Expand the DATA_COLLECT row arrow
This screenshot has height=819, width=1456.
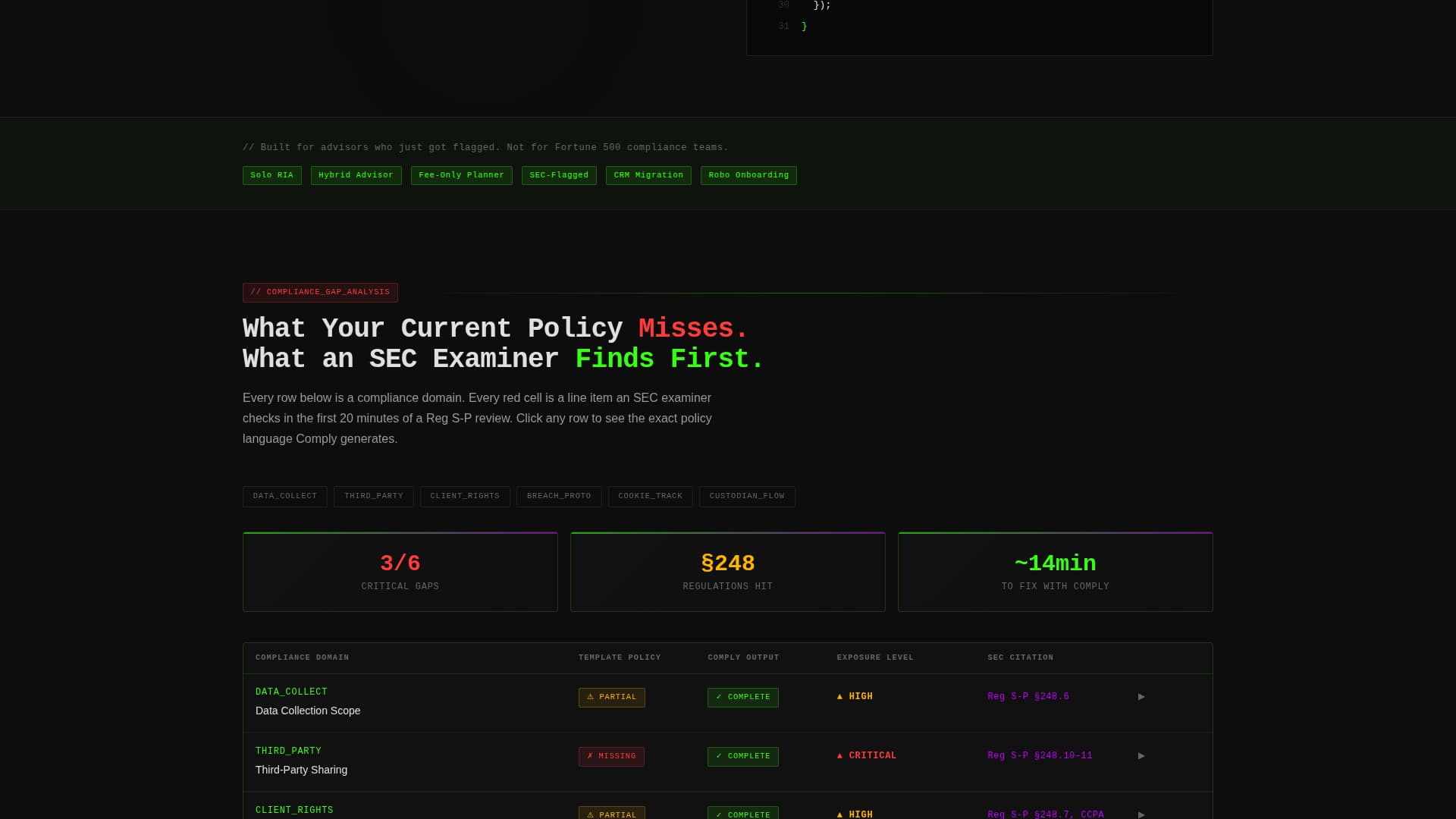[1141, 697]
